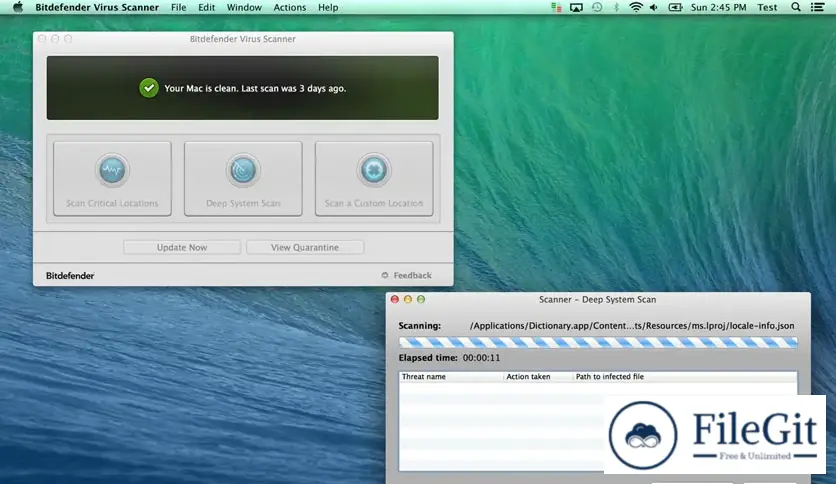Click the 'Your Mac is clean' status message
Viewport: 836px width, 484px height.
[x=255, y=88]
